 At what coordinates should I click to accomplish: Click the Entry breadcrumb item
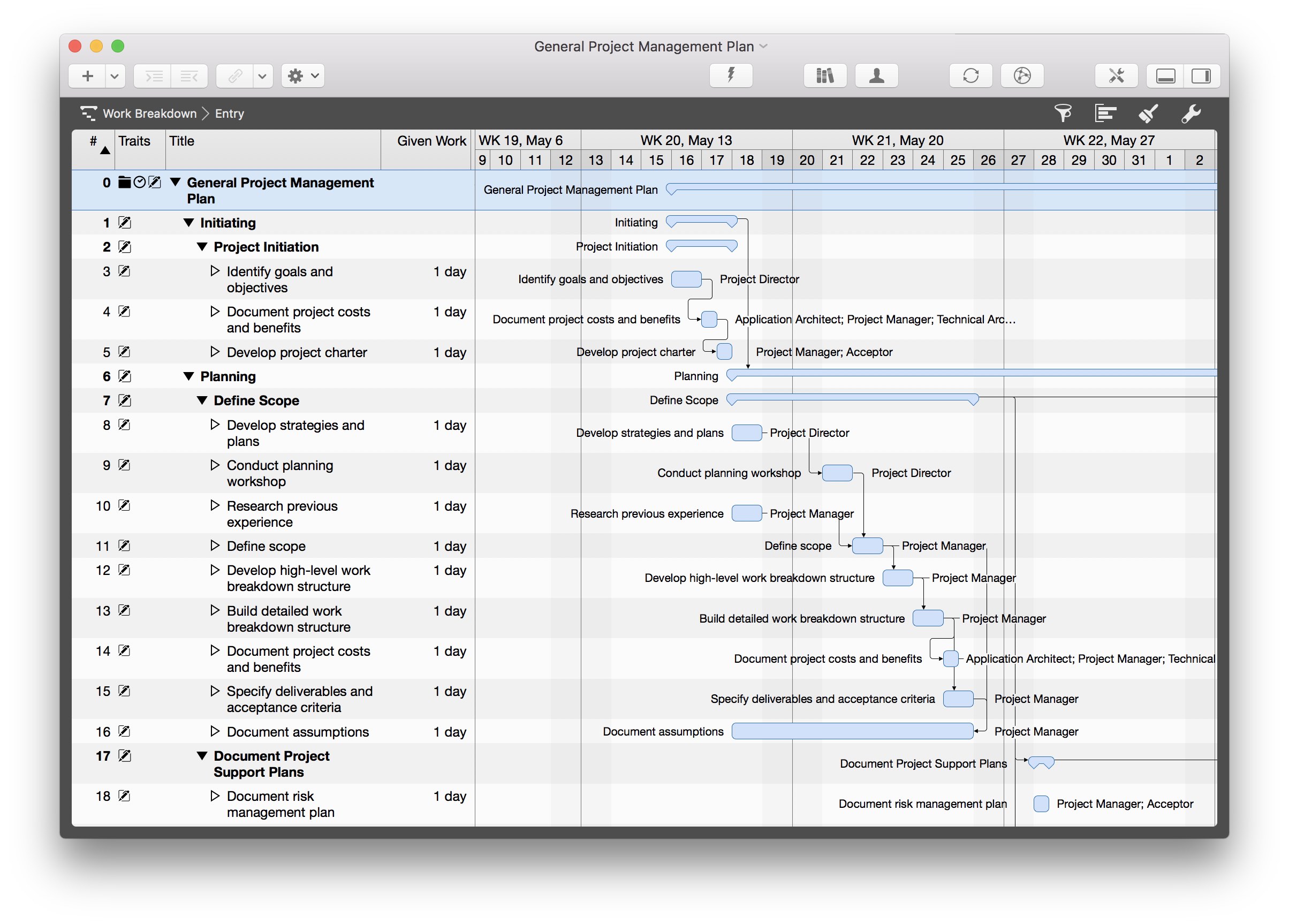pos(229,113)
